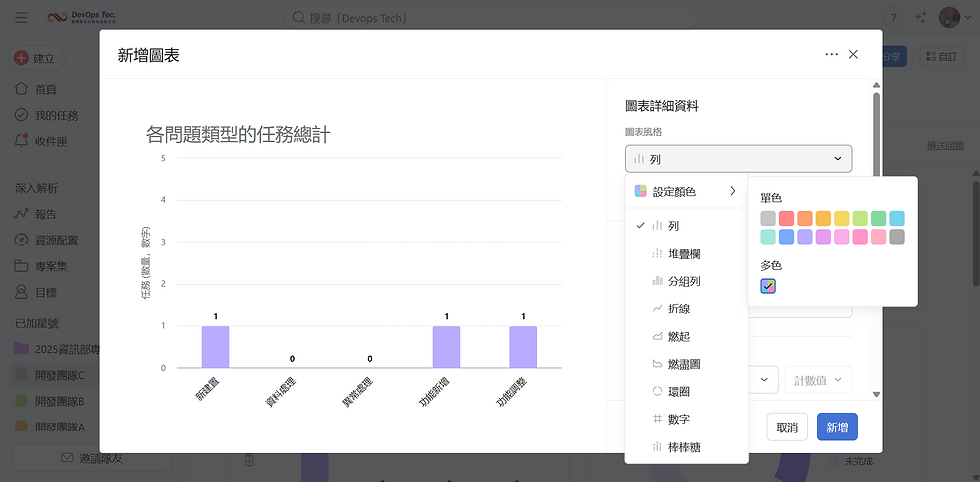Open the three-dot more options menu
This screenshot has width=980, height=482.
point(831,54)
